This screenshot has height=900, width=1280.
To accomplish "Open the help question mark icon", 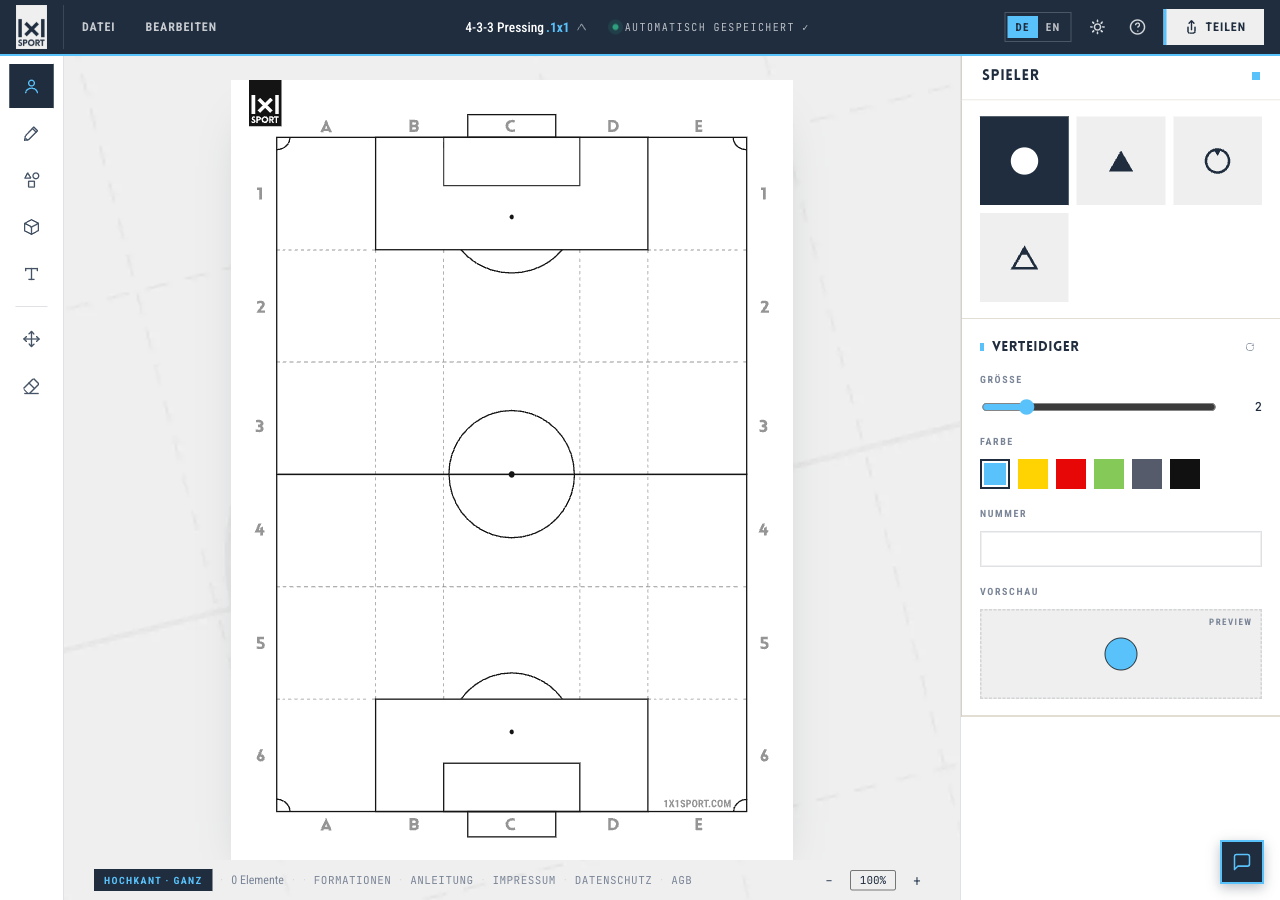I will (1137, 27).
